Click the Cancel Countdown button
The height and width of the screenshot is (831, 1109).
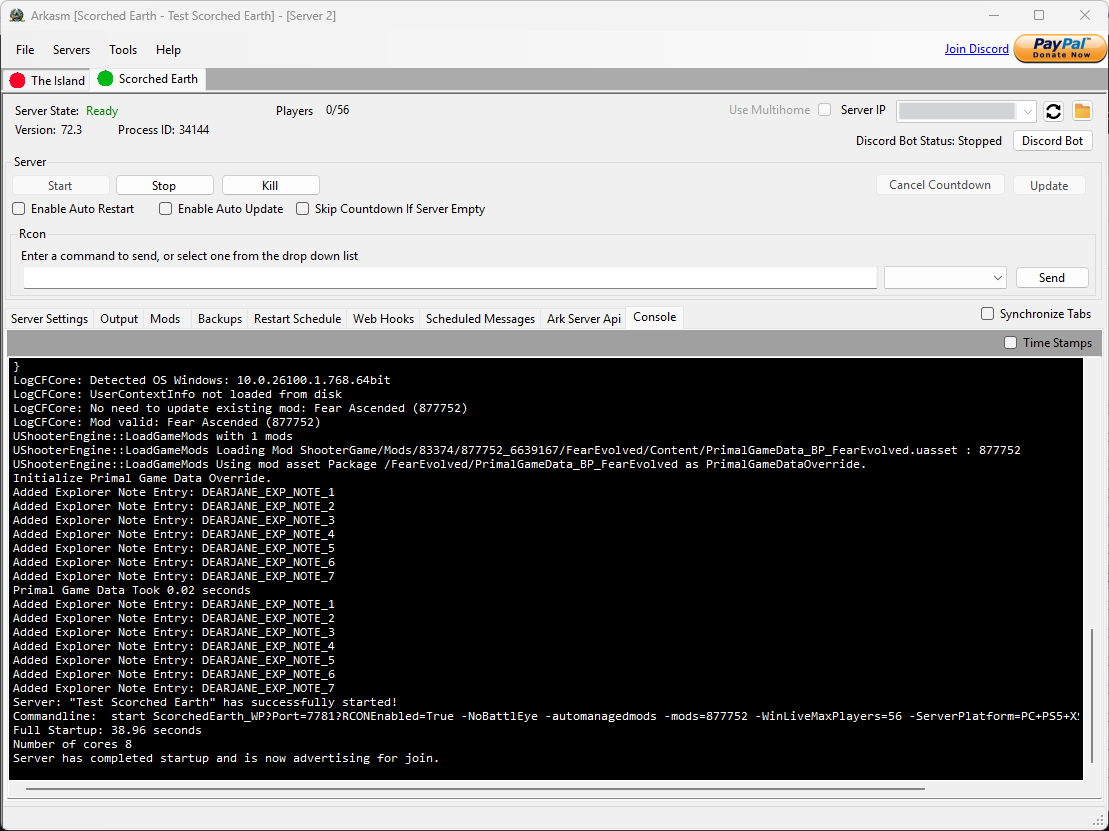coord(940,185)
